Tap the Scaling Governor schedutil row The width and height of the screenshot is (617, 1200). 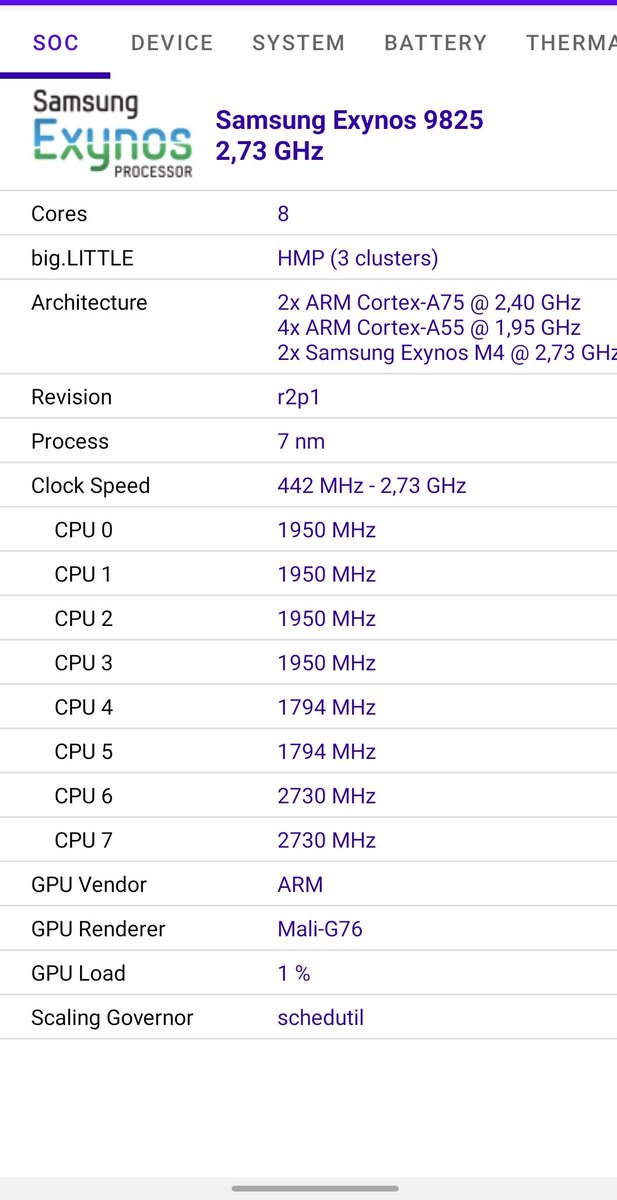pyautogui.click(x=308, y=1017)
